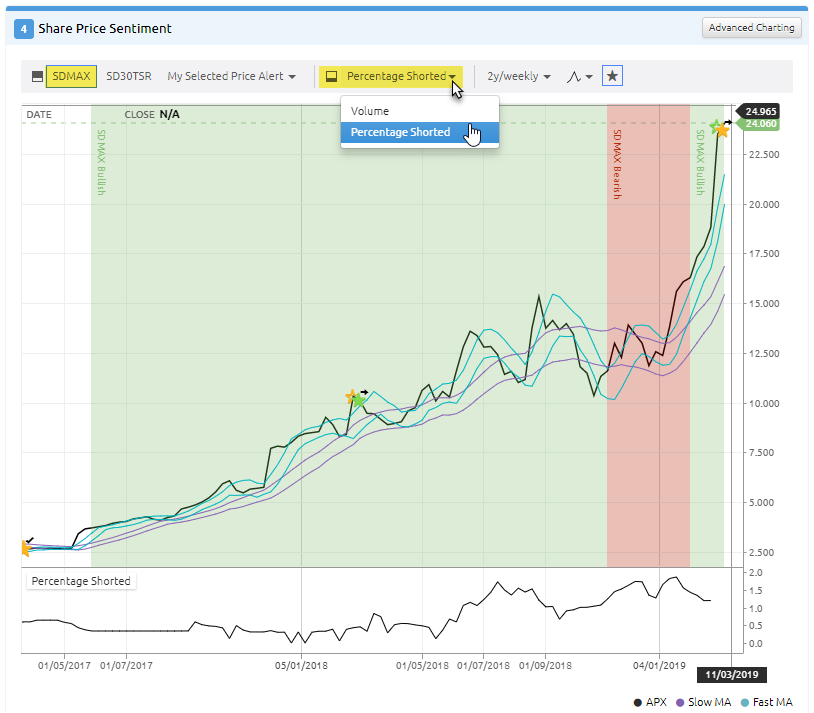Click the 04/01/2019 date axis label
This screenshot has height=713, width=814.
pos(659,665)
